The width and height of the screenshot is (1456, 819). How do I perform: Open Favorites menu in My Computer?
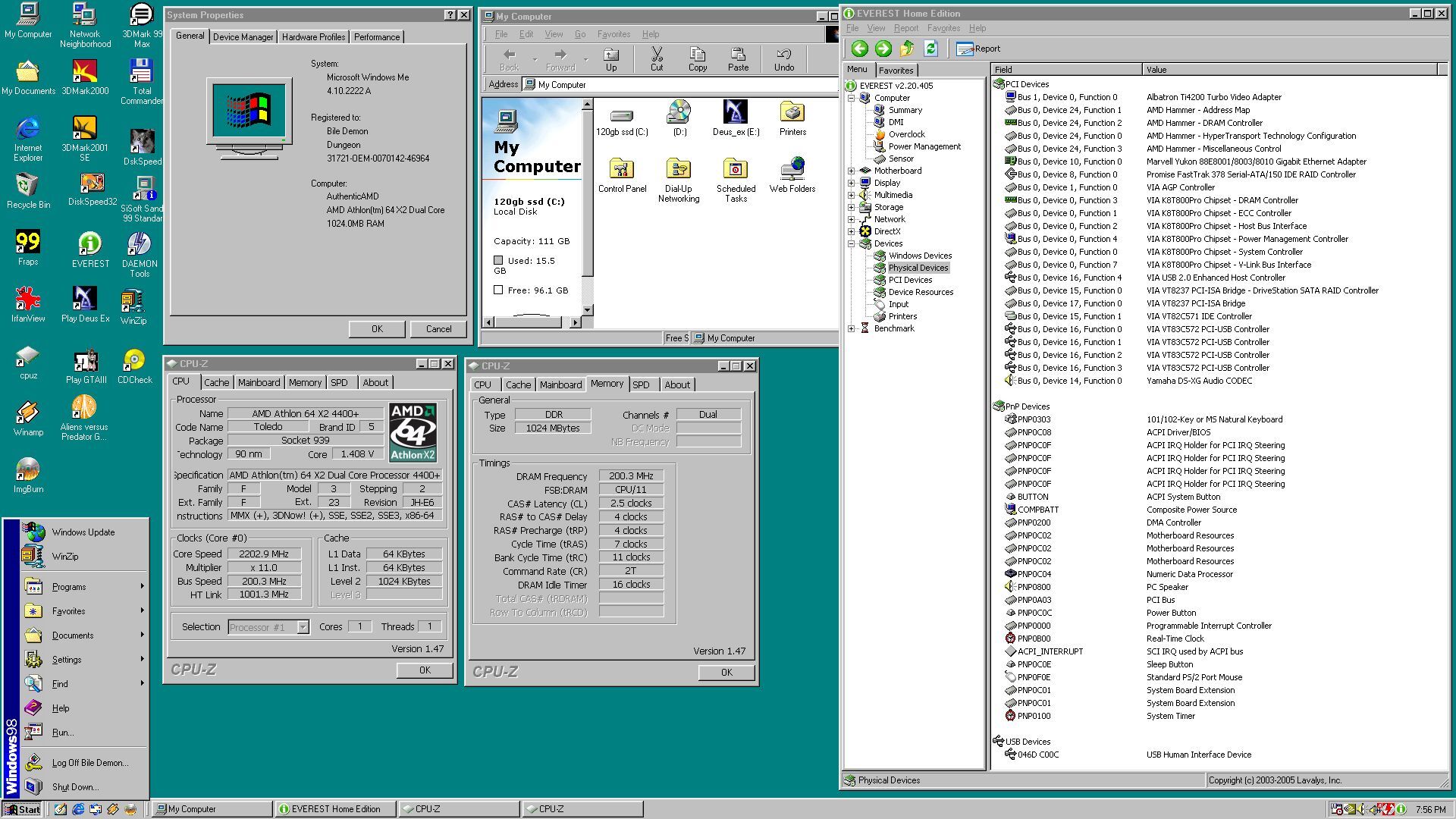[x=613, y=34]
